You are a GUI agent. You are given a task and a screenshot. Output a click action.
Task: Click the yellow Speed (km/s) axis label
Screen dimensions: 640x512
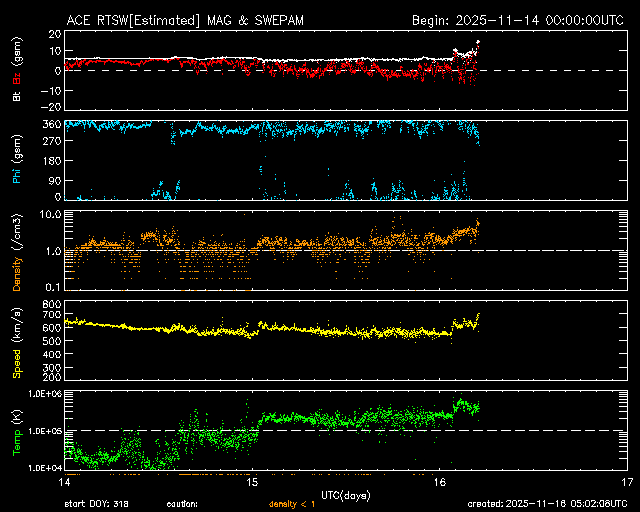tap(17, 341)
